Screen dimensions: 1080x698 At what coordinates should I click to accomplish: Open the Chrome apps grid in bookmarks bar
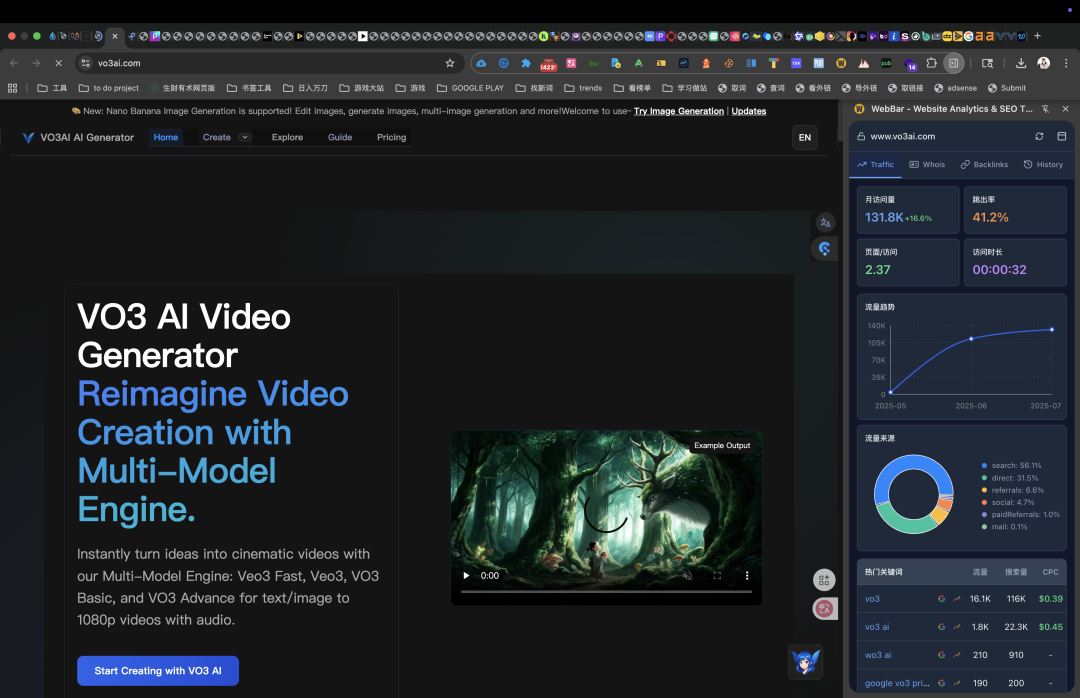(x=12, y=88)
